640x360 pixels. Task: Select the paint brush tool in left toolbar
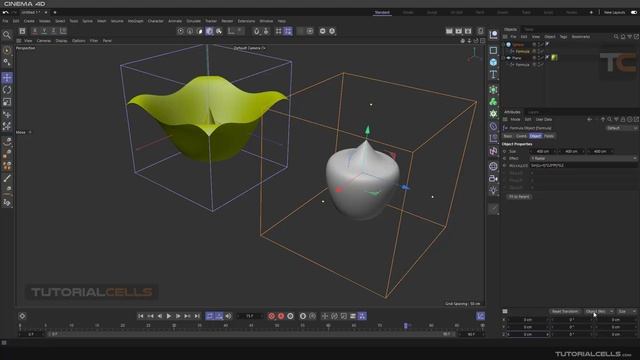coord(7,178)
